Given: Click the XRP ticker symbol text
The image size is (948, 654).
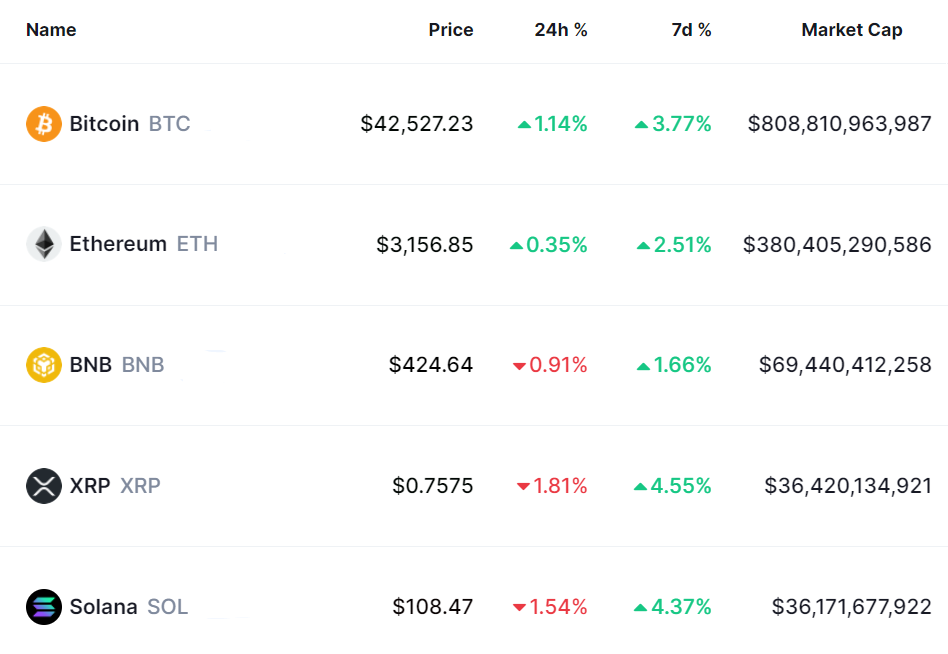Looking at the screenshot, I should (140, 486).
